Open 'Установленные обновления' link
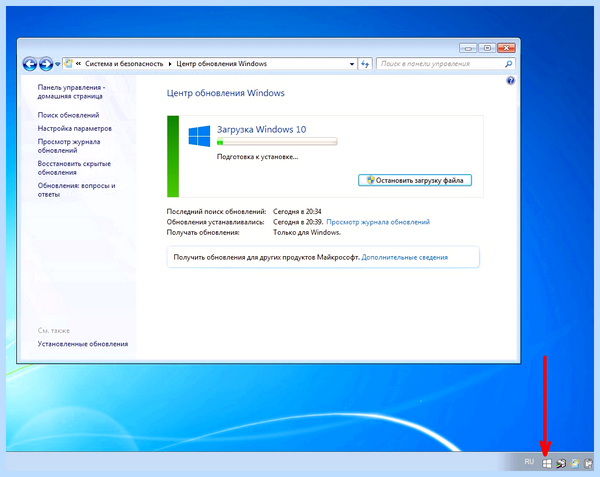The height and width of the screenshot is (477, 600). coord(83,344)
